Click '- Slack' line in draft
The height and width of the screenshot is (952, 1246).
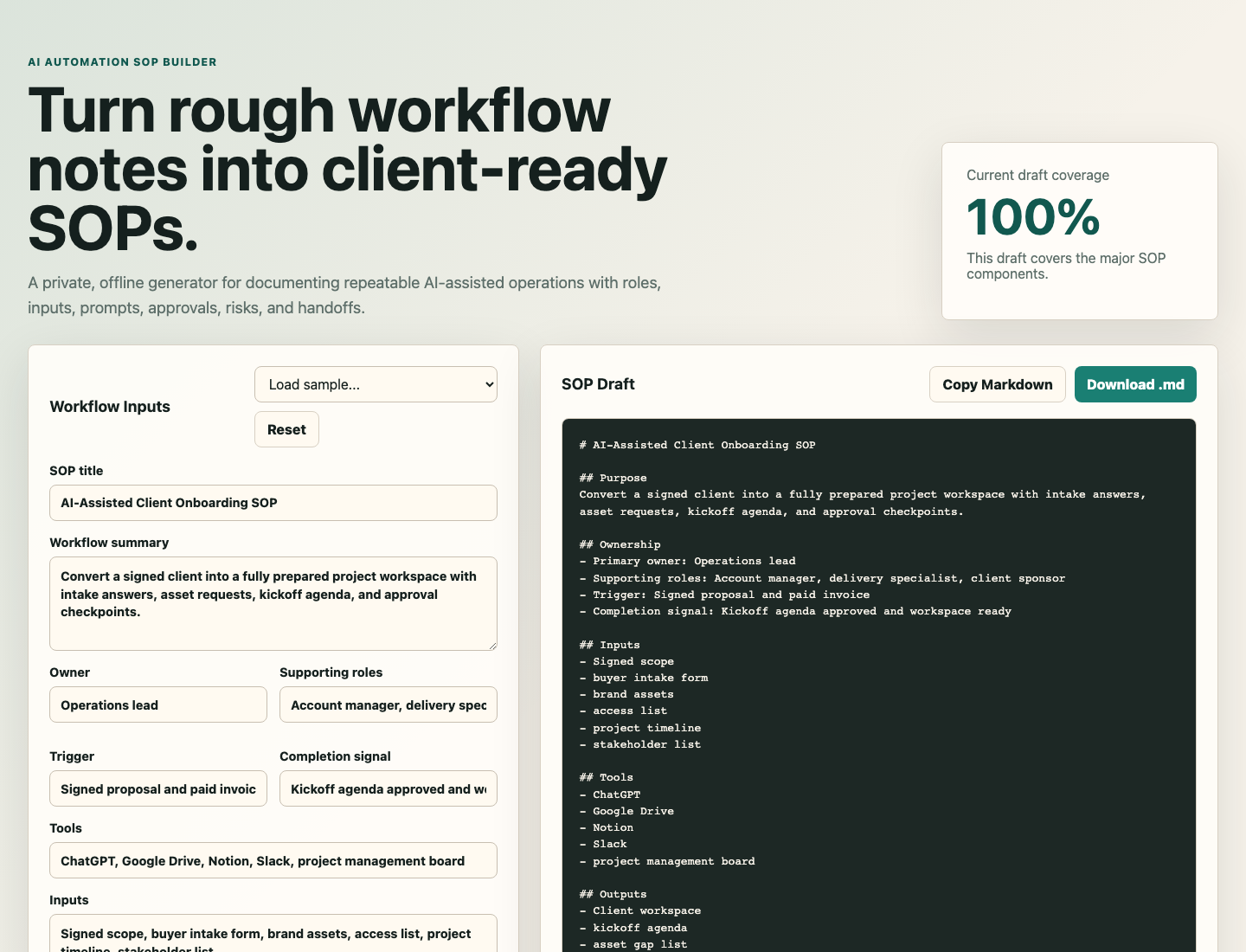(602, 844)
